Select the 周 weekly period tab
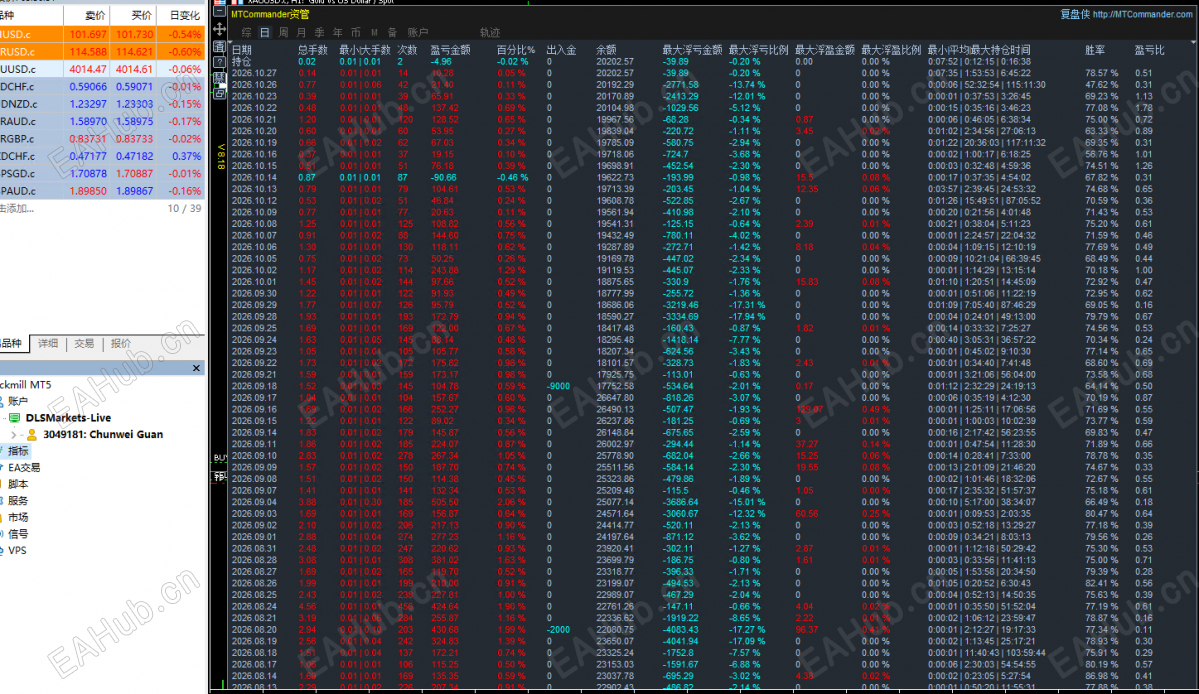 pos(283,32)
